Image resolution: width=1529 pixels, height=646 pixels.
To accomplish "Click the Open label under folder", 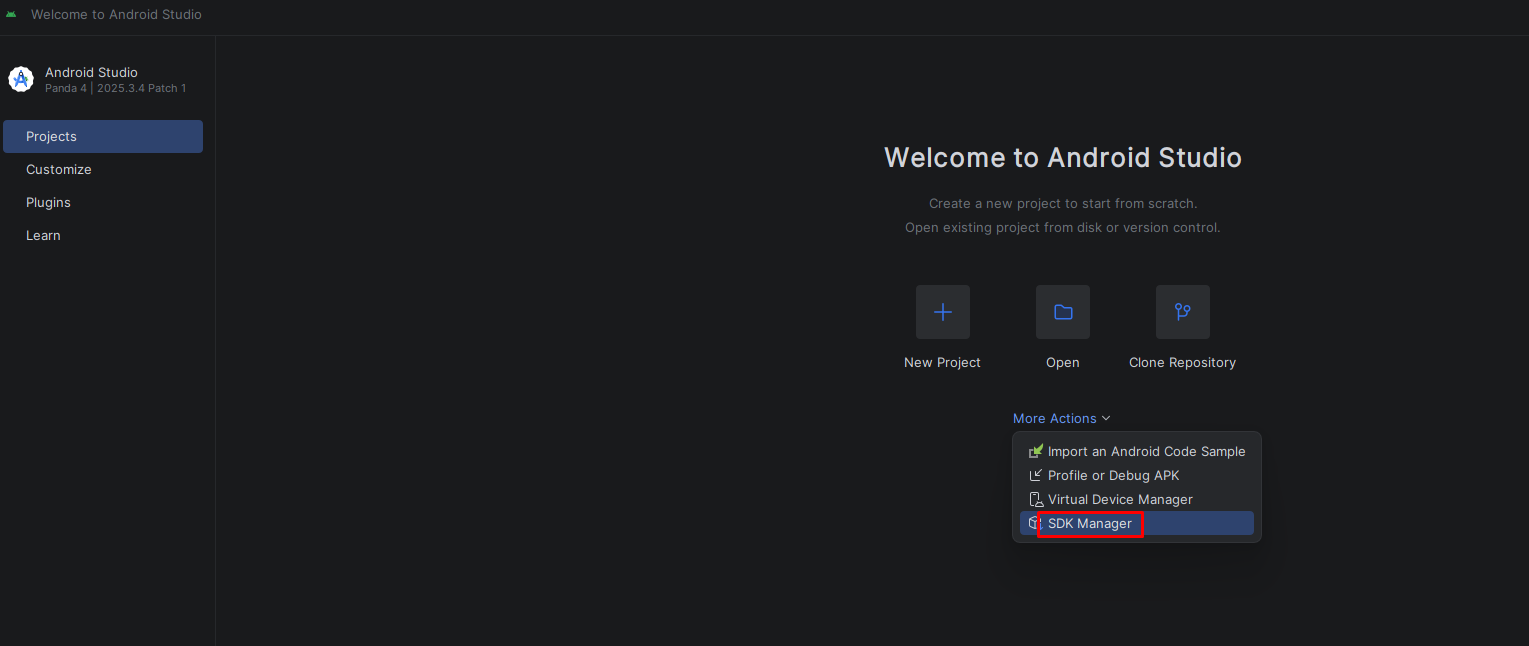I will point(1063,362).
